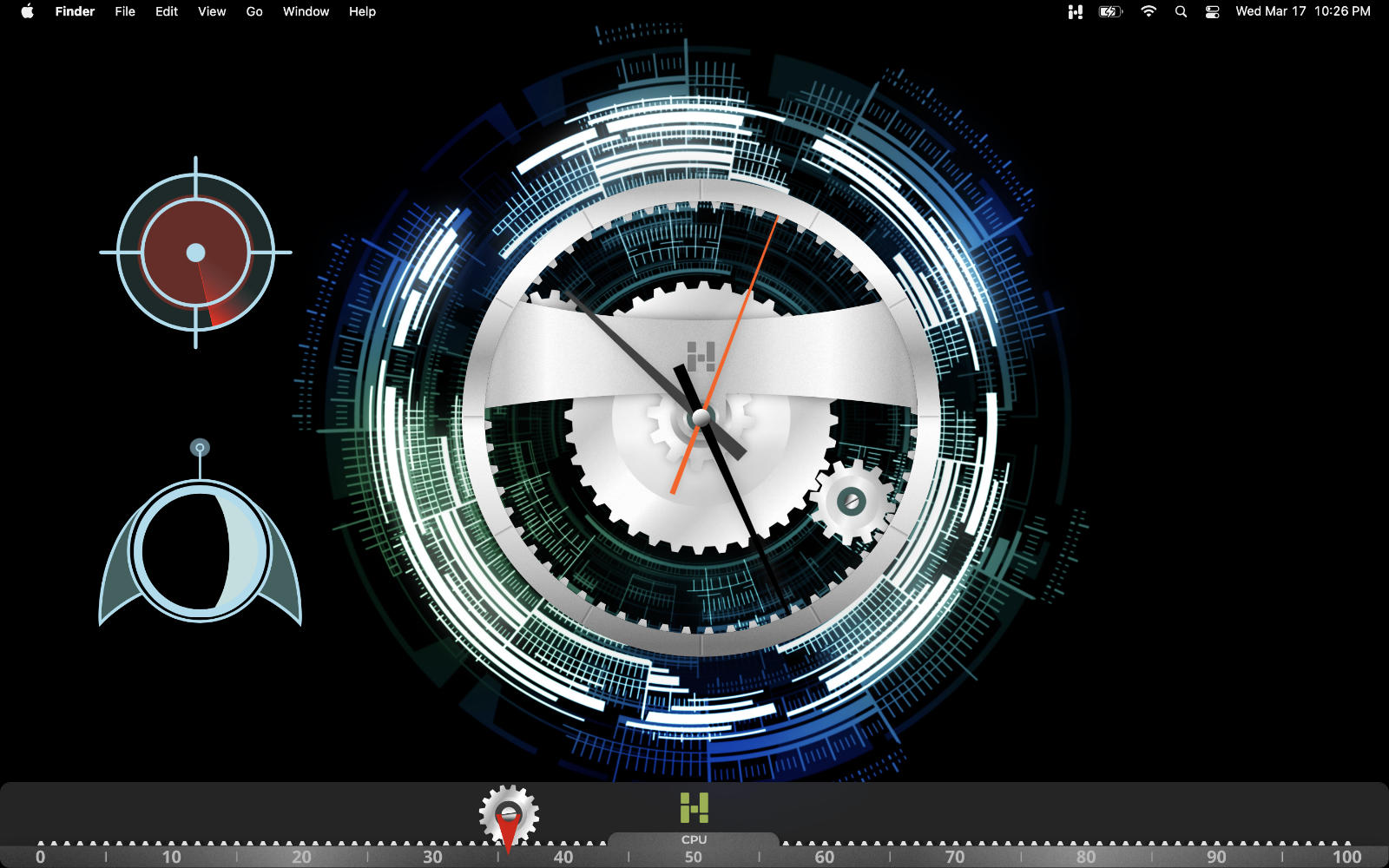The height and width of the screenshot is (868, 1389).
Task: Open the File menu
Action: [x=125, y=11]
